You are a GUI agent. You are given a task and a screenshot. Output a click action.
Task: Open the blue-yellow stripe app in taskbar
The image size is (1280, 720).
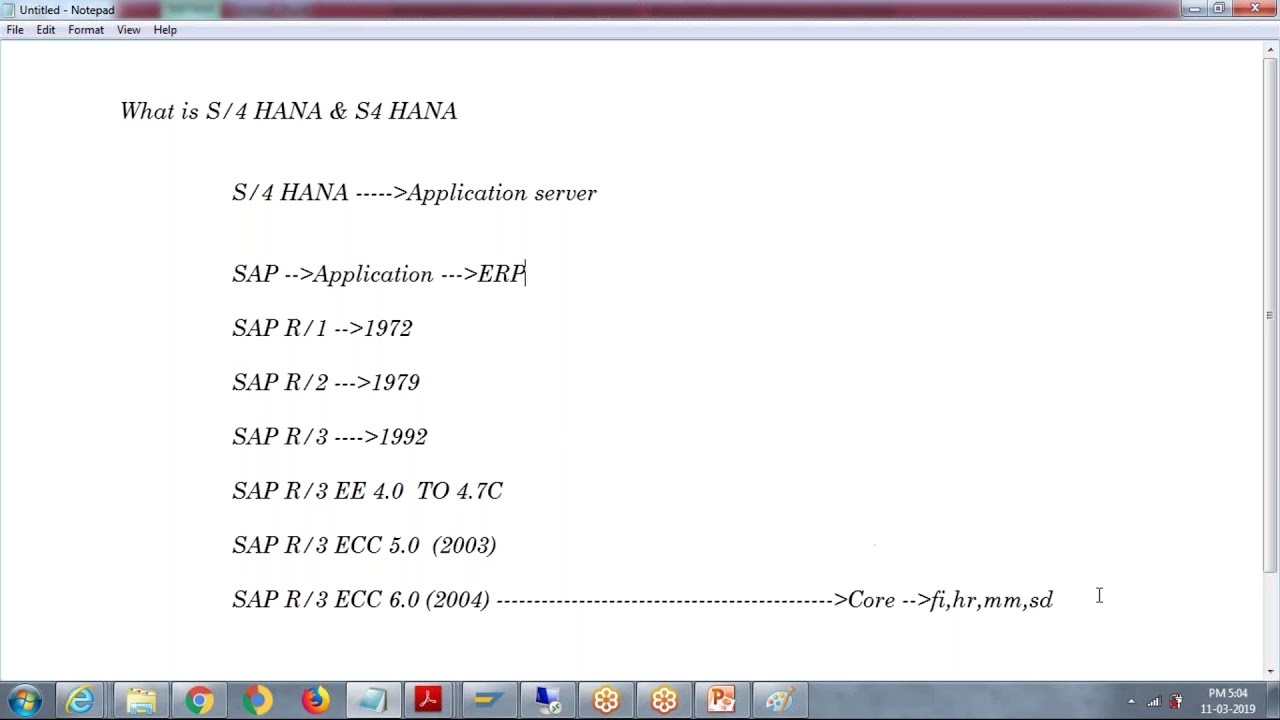(489, 700)
